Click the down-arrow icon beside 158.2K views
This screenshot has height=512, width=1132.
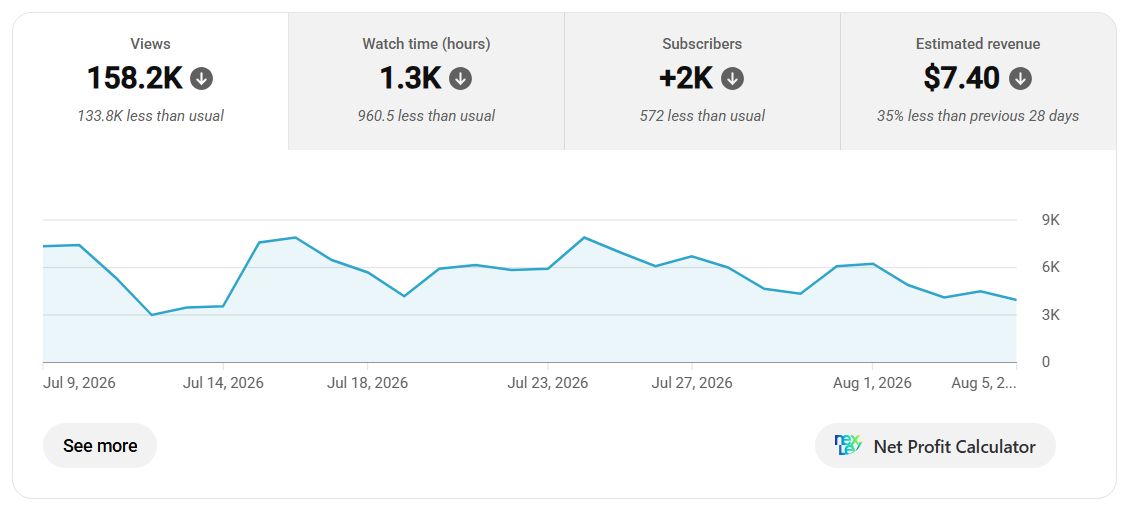click(x=201, y=79)
